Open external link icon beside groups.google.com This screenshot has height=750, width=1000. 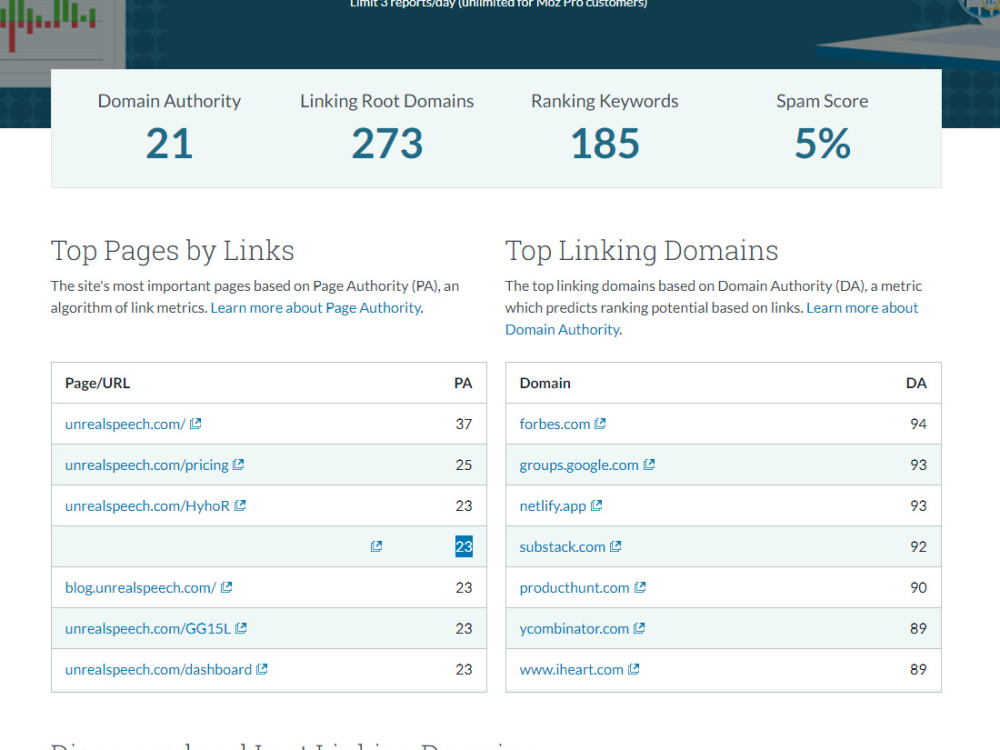[649, 464]
